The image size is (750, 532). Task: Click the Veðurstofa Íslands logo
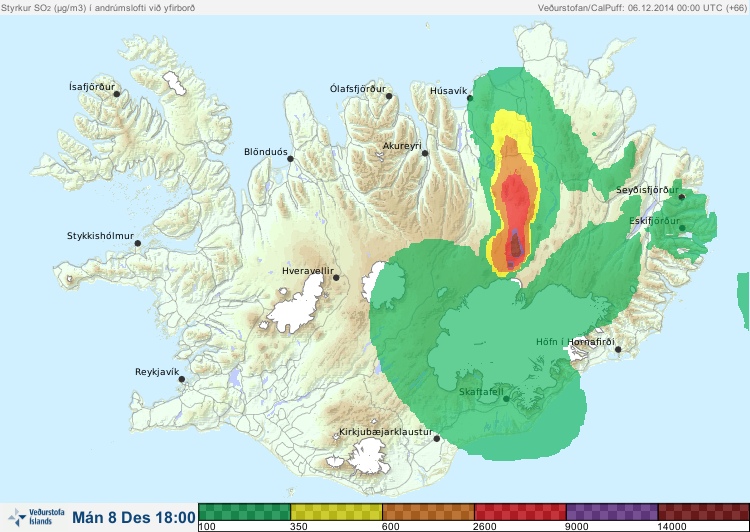coord(36,518)
